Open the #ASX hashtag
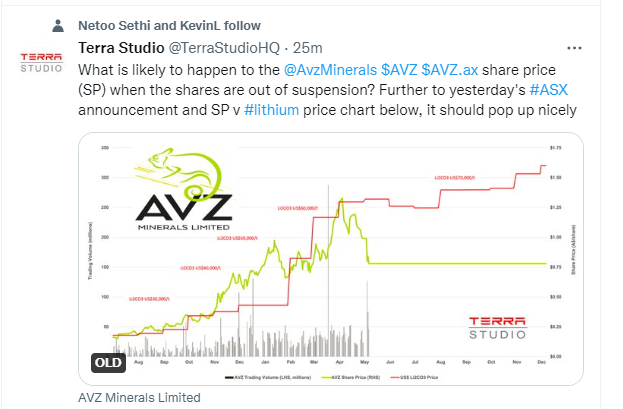 (x=549, y=90)
